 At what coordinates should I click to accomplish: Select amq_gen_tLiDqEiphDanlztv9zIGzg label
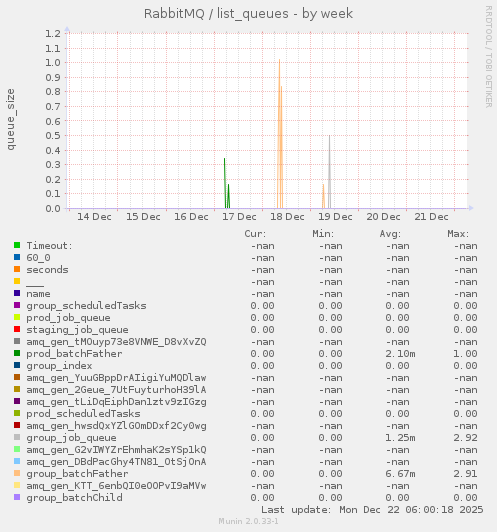pyautogui.click(x=116, y=402)
